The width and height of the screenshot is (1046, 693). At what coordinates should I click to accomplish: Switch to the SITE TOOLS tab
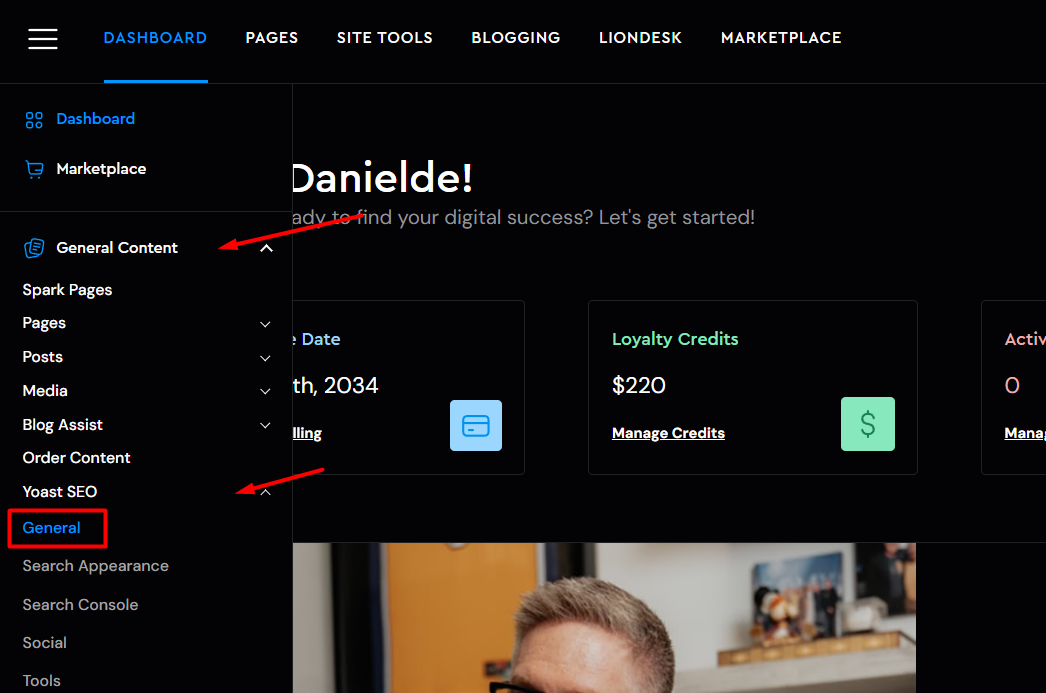(384, 38)
